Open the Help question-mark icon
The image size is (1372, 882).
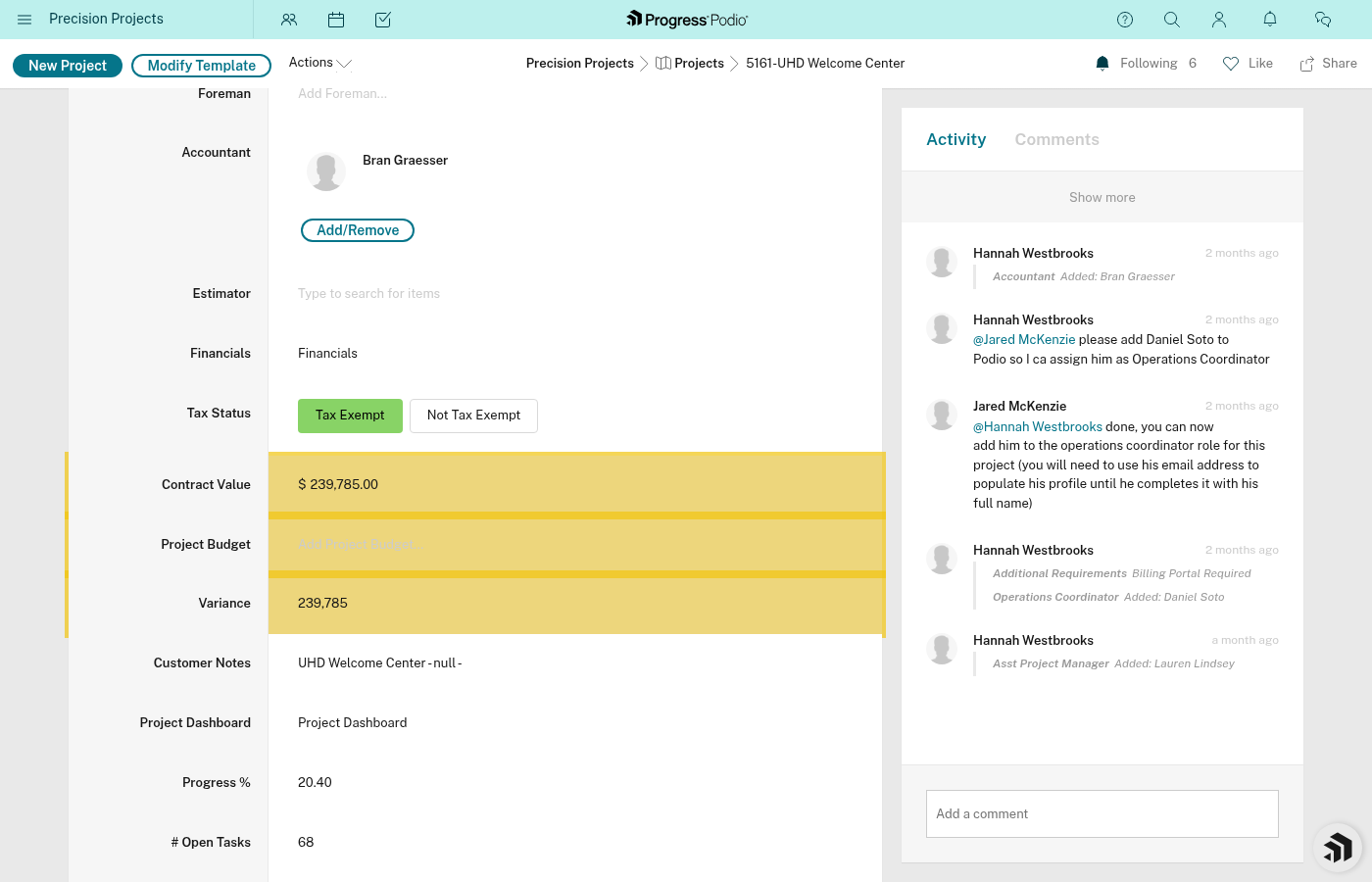click(x=1124, y=20)
